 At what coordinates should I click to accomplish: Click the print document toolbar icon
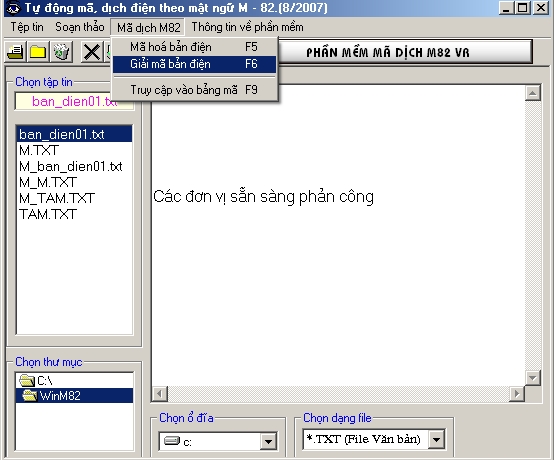(16, 52)
